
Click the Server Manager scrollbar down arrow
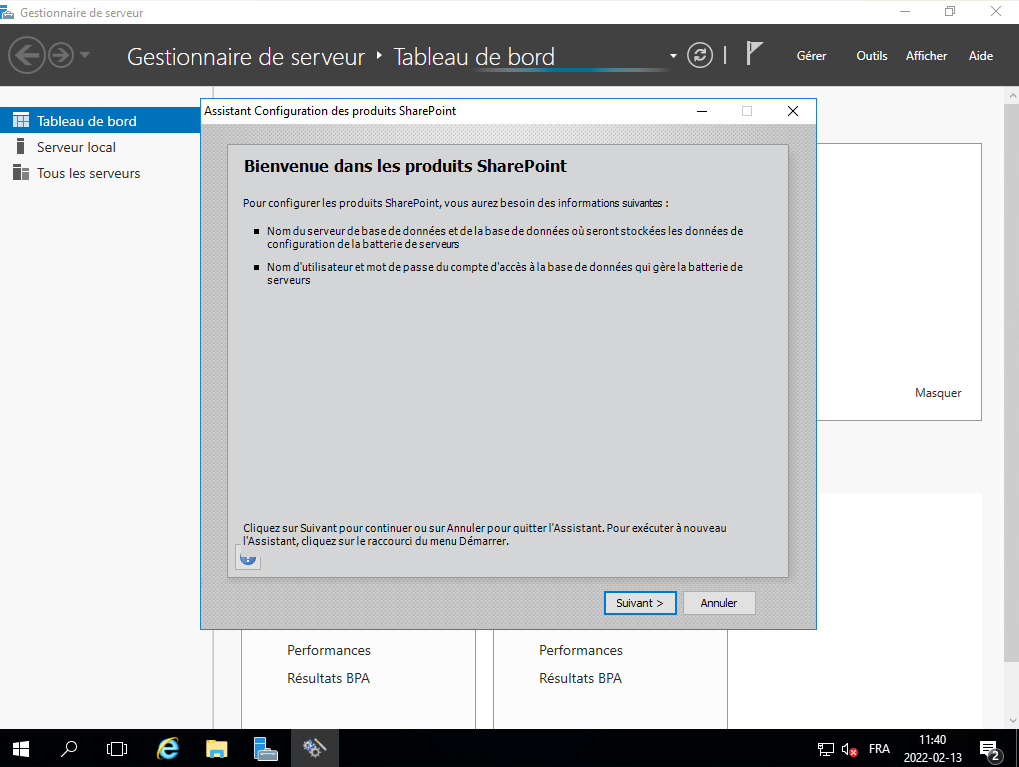[x=1013, y=721]
